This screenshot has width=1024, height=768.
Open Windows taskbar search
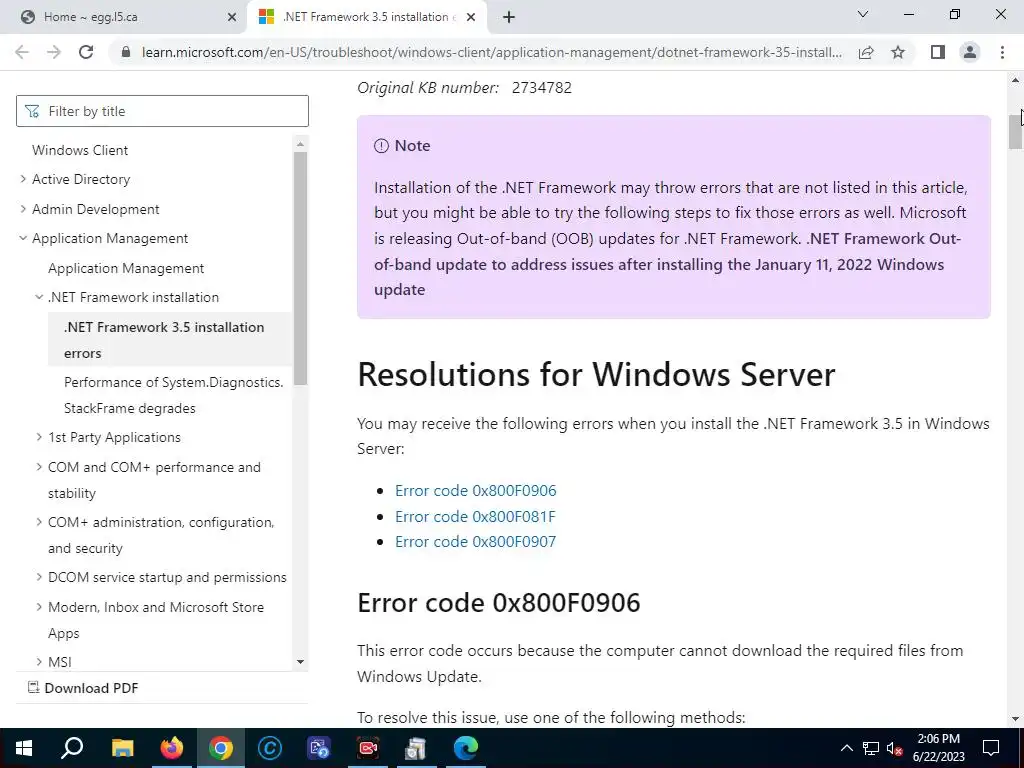[72, 748]
